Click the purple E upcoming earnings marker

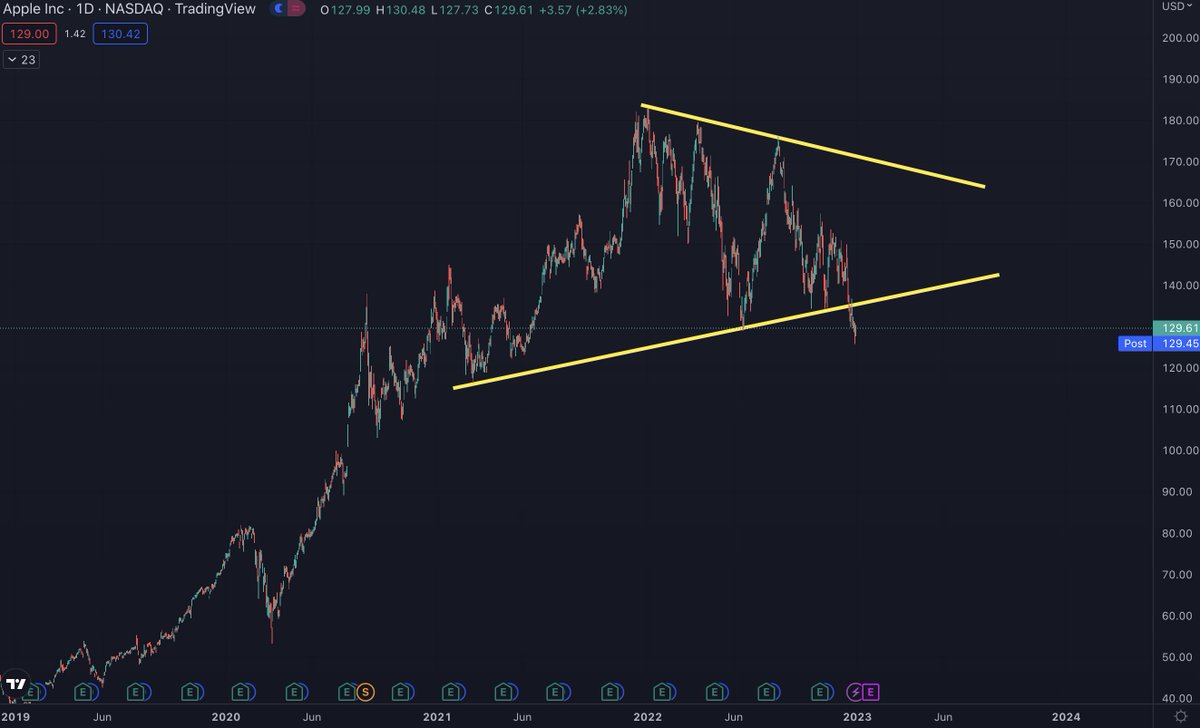pyautogui.click(x=871, y=691)
